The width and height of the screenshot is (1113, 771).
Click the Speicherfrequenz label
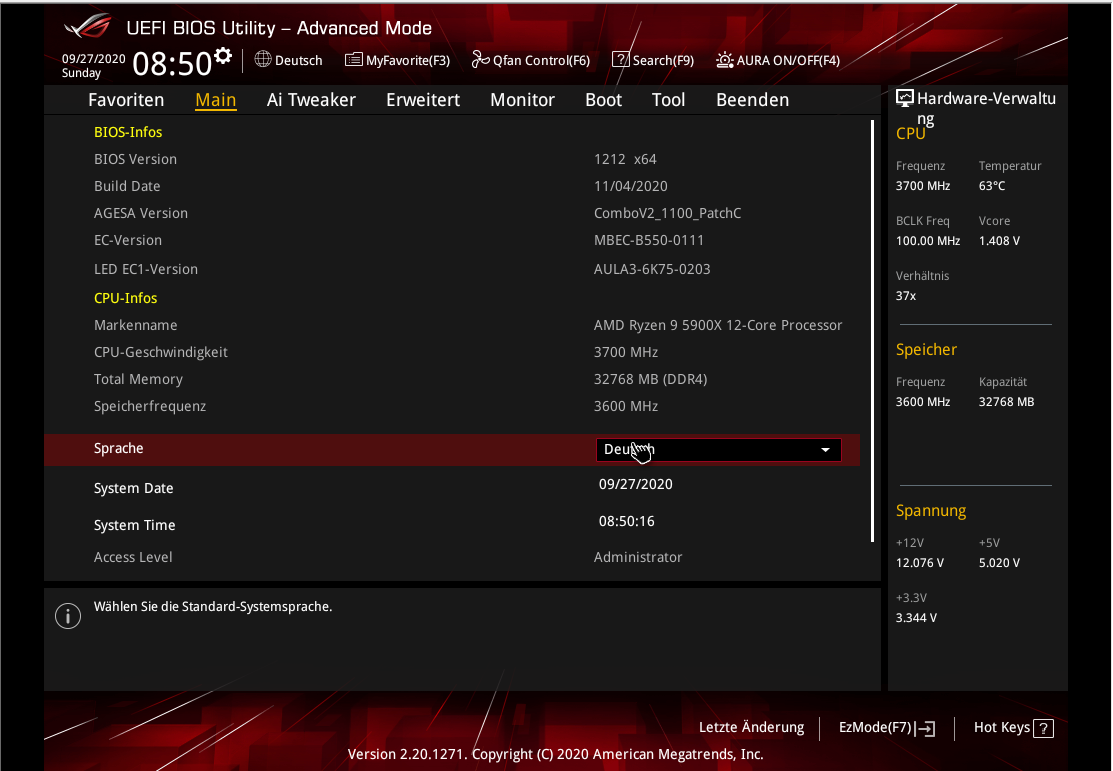[x=150, y=406]
